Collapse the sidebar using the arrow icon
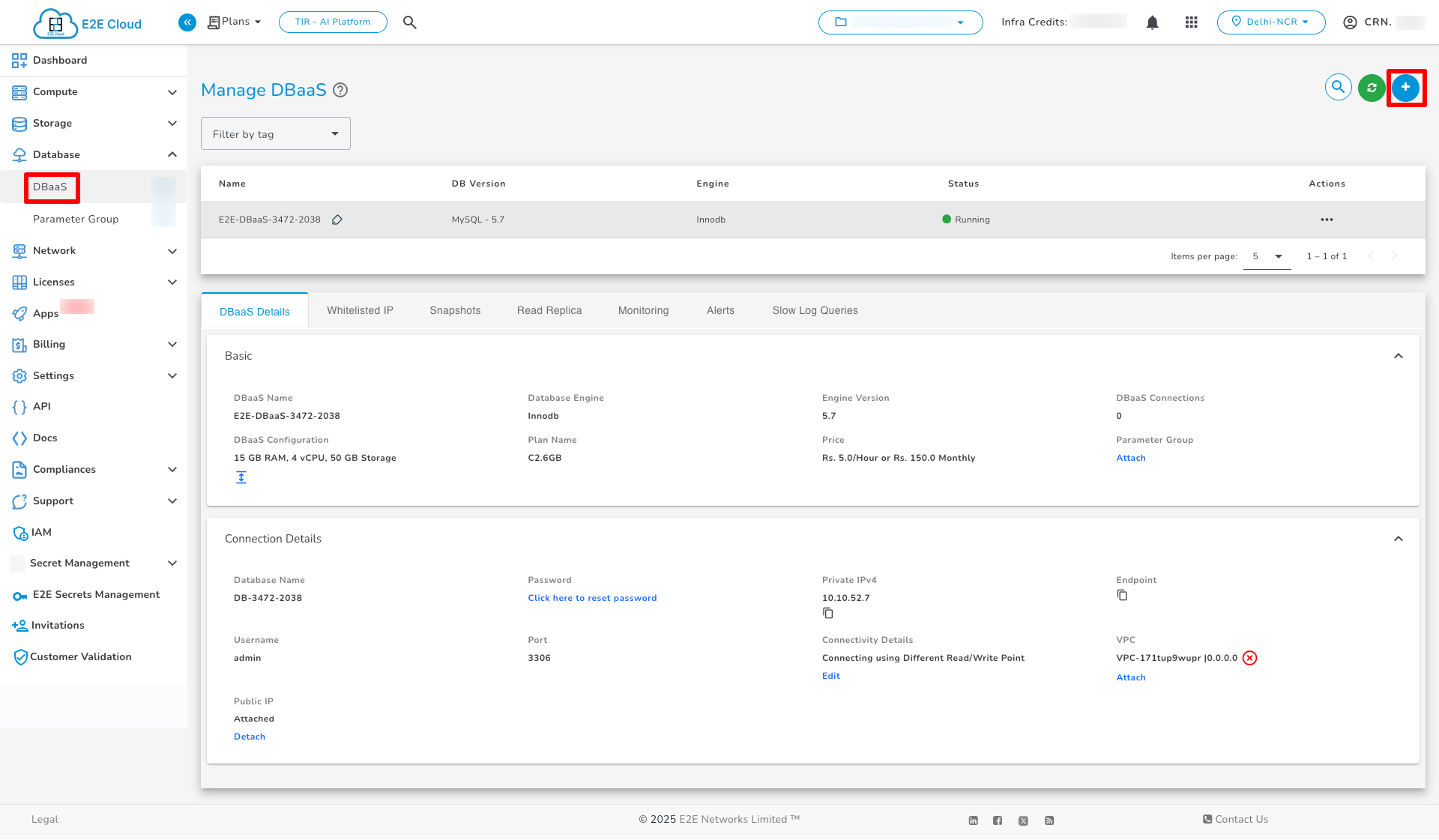This screenshot has width=1439, height=840. tap(187, 22)
